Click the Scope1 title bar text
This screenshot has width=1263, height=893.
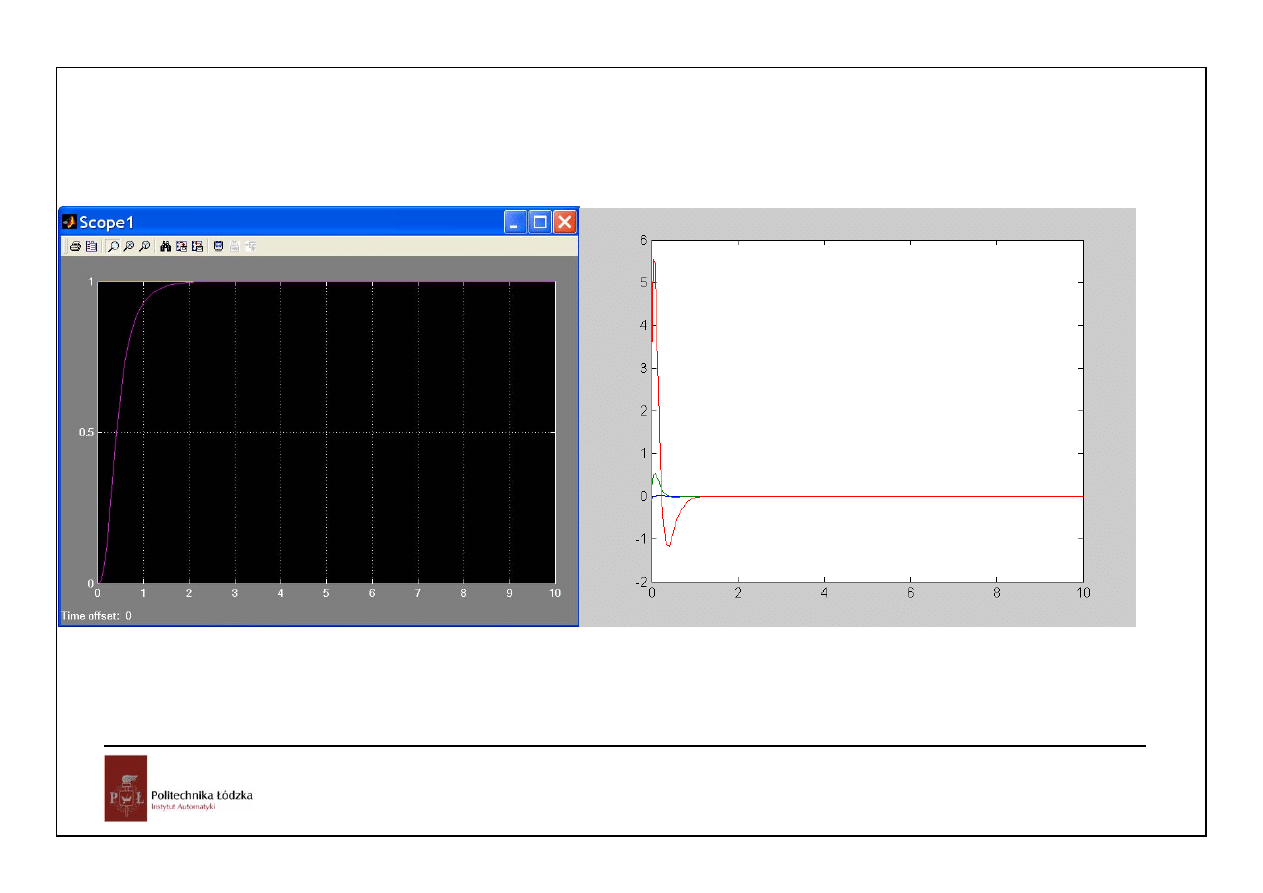(x=107, y=222)
